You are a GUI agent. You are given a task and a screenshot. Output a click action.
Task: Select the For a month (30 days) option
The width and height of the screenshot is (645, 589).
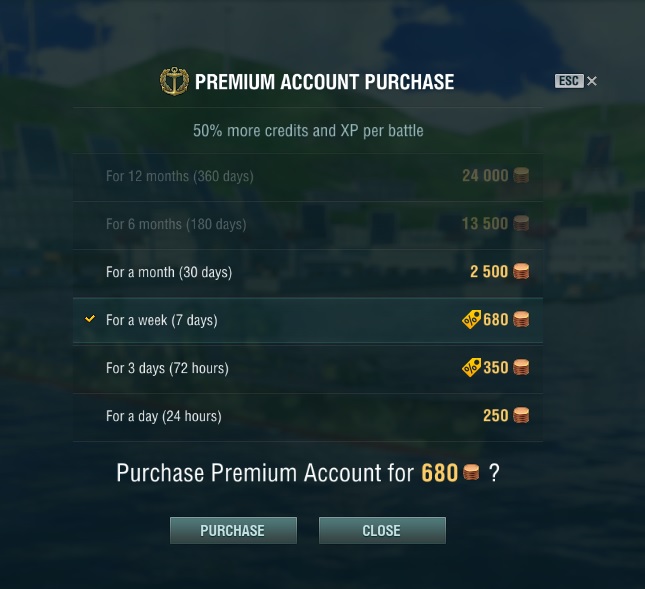click(x=308, y=272)
